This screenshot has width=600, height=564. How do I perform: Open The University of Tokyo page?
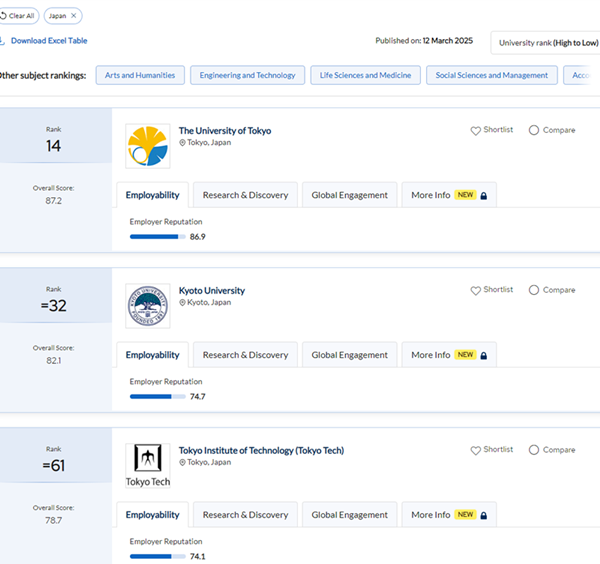click(x=225, y=131)
